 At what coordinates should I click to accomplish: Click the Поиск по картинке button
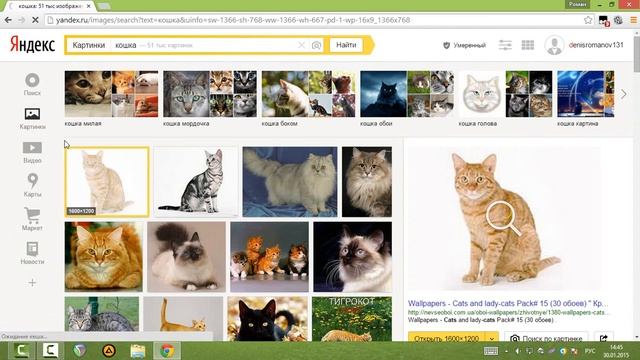tap(546, 338)
